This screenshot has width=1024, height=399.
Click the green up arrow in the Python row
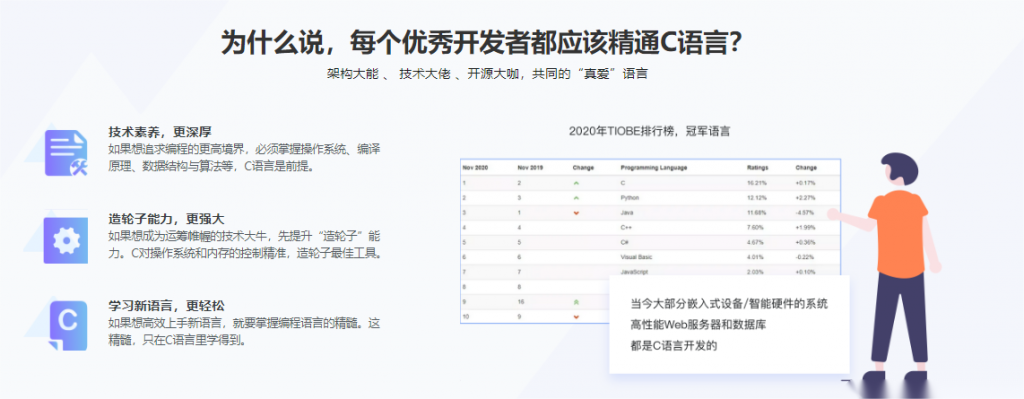pos(576,197)
